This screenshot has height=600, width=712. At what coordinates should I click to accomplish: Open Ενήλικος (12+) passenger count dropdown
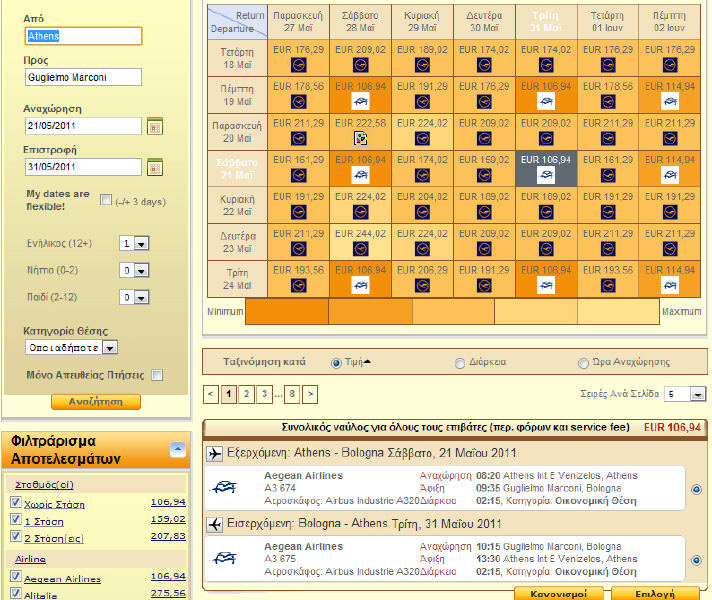(x=134, y=243)
